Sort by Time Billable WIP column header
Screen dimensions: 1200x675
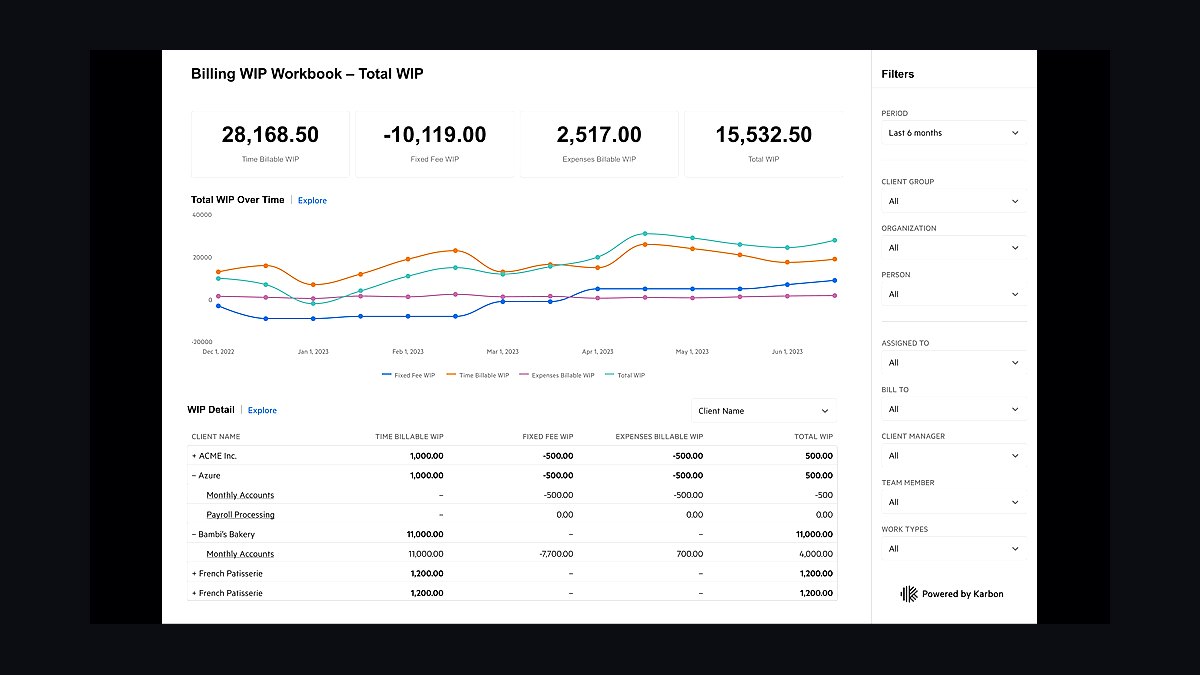point(409,437)
